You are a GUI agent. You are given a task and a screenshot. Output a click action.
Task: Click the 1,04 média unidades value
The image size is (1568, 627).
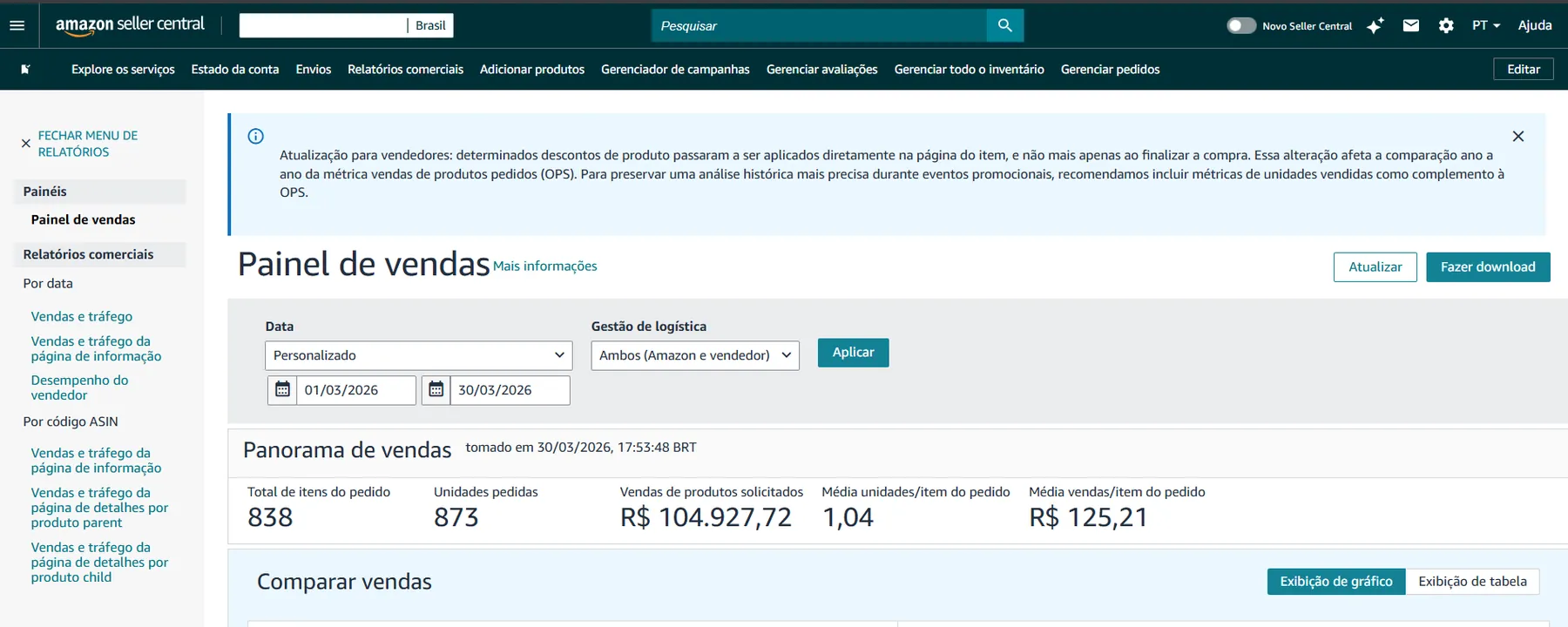point(848,517)
